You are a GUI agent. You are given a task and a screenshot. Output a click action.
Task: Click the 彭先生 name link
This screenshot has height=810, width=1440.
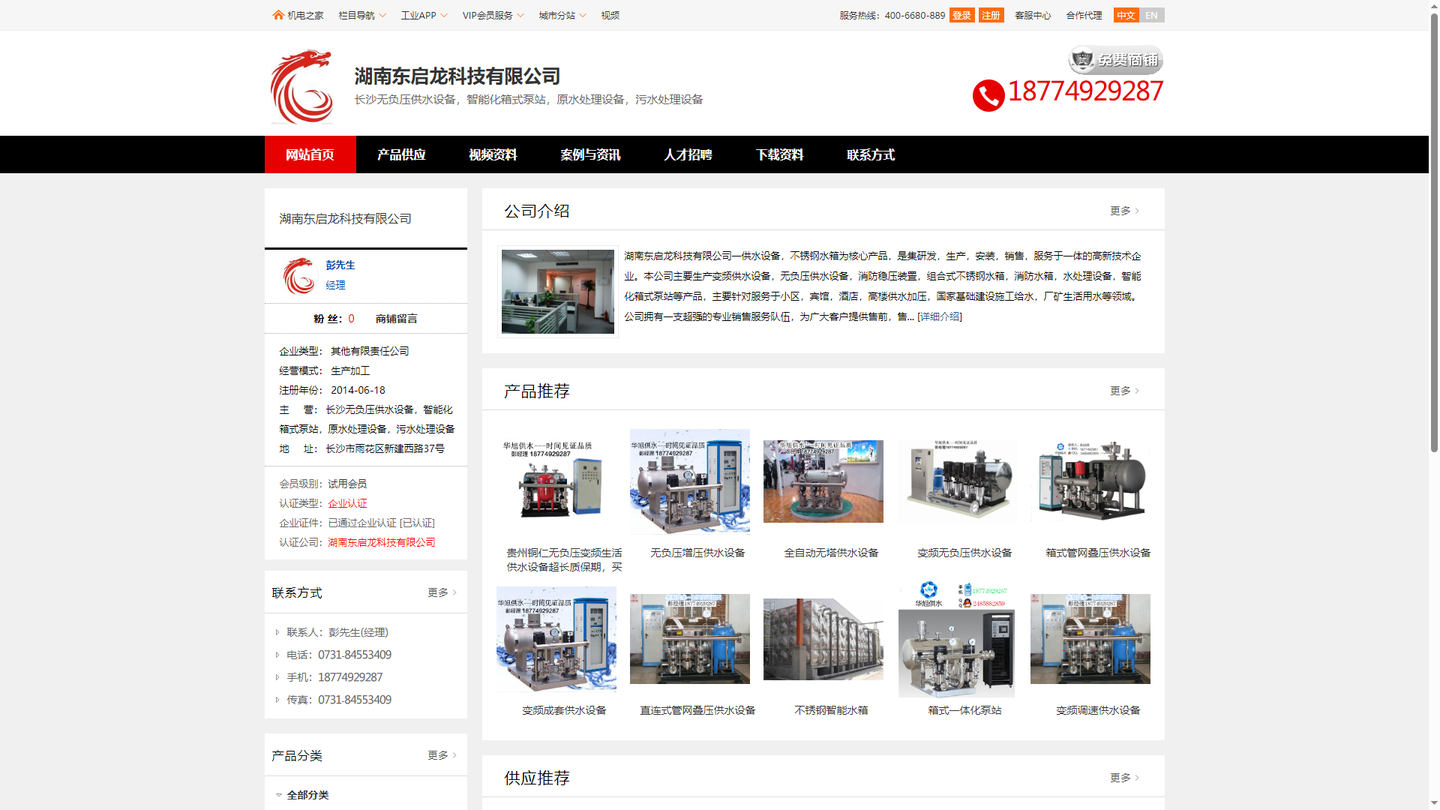coord(340,265)
